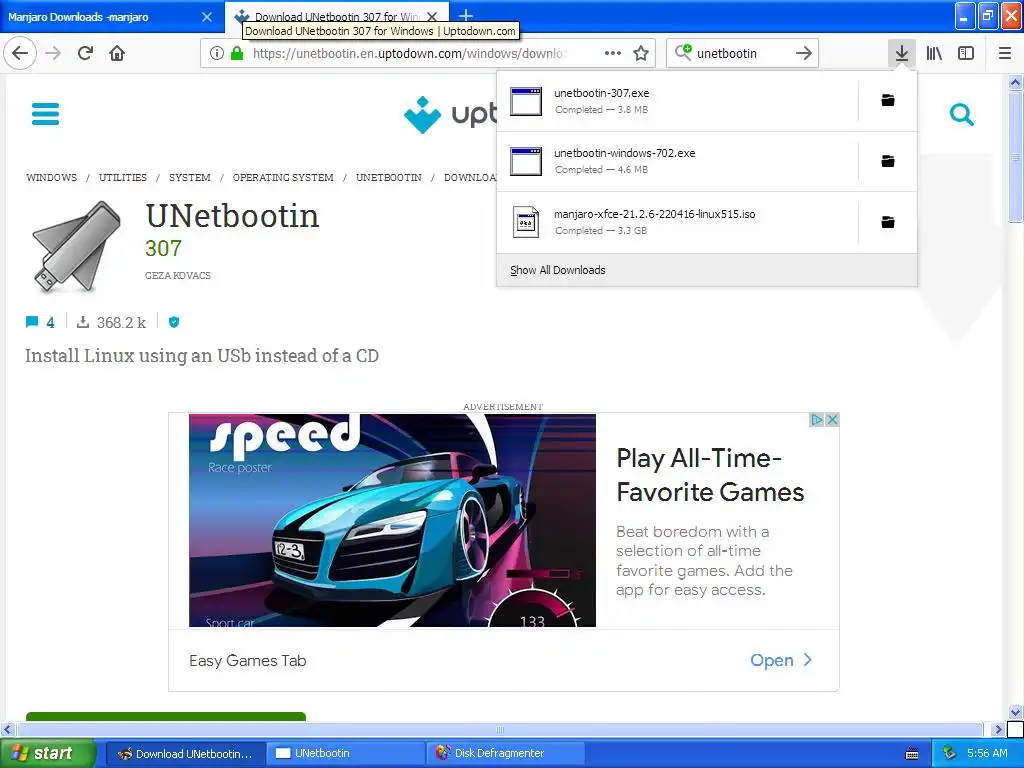Image resolution: width=1024 pixels, height=768 pixels.
Task: Bookmark this page with the star
Action: tap(641, 53)
